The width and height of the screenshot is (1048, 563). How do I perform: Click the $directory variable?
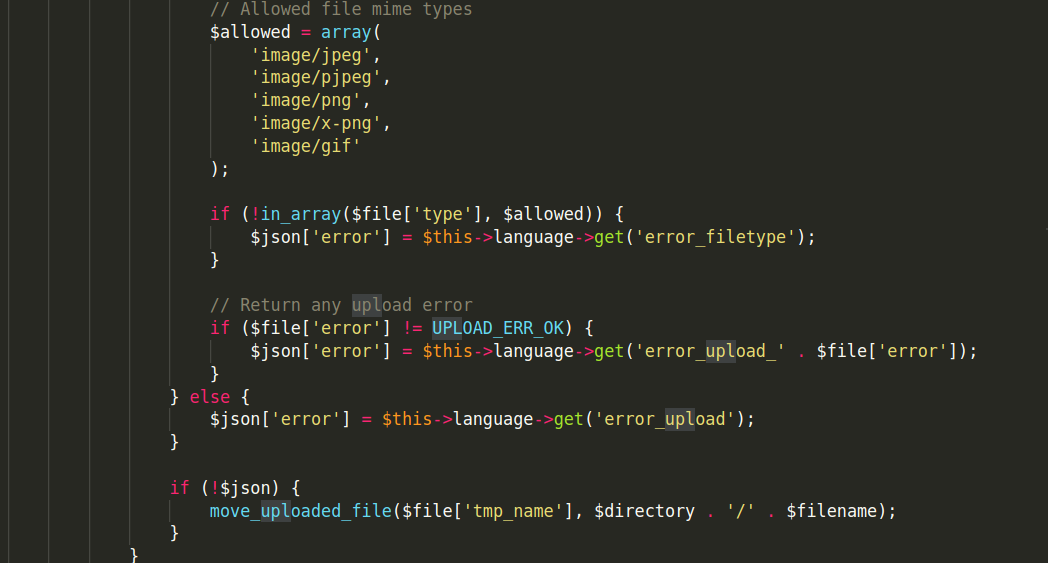(x=644, y=511)
